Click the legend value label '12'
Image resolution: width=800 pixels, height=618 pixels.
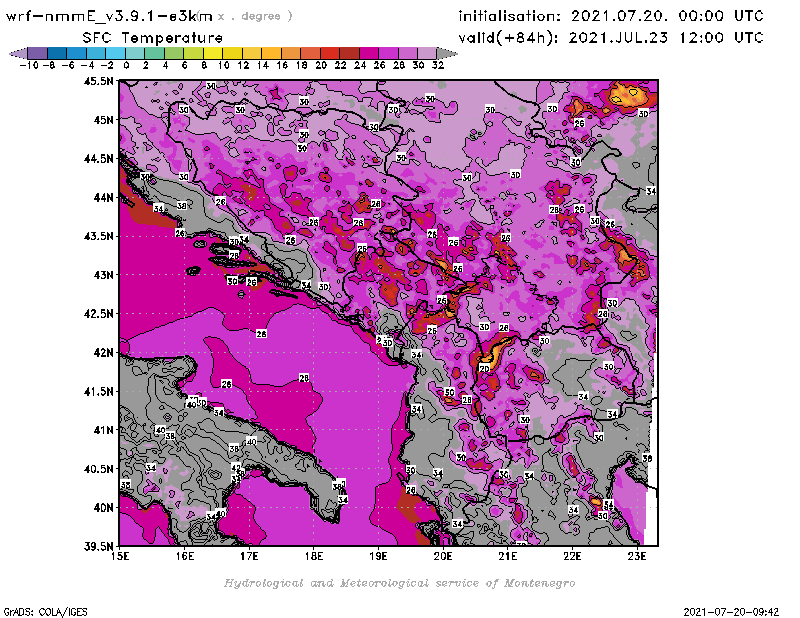(243, 65)
